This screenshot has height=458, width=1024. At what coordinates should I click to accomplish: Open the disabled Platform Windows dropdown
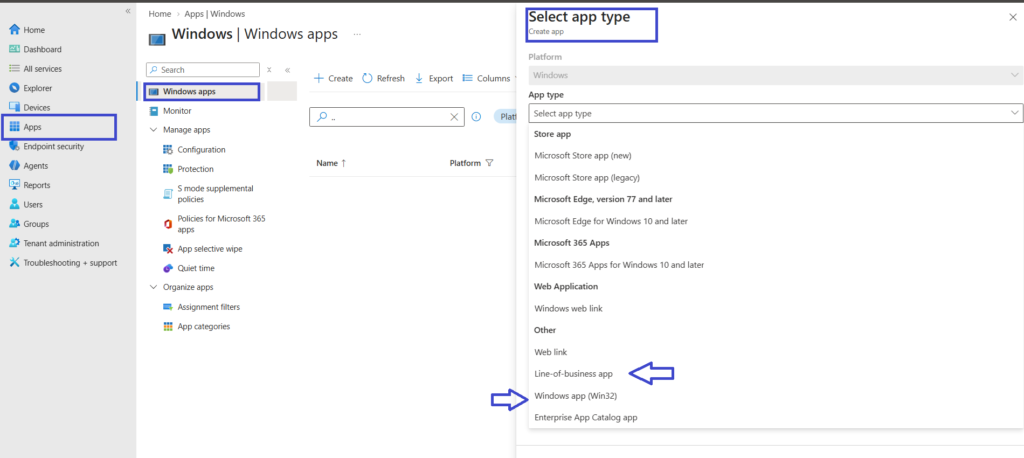[x=775, y=75]
